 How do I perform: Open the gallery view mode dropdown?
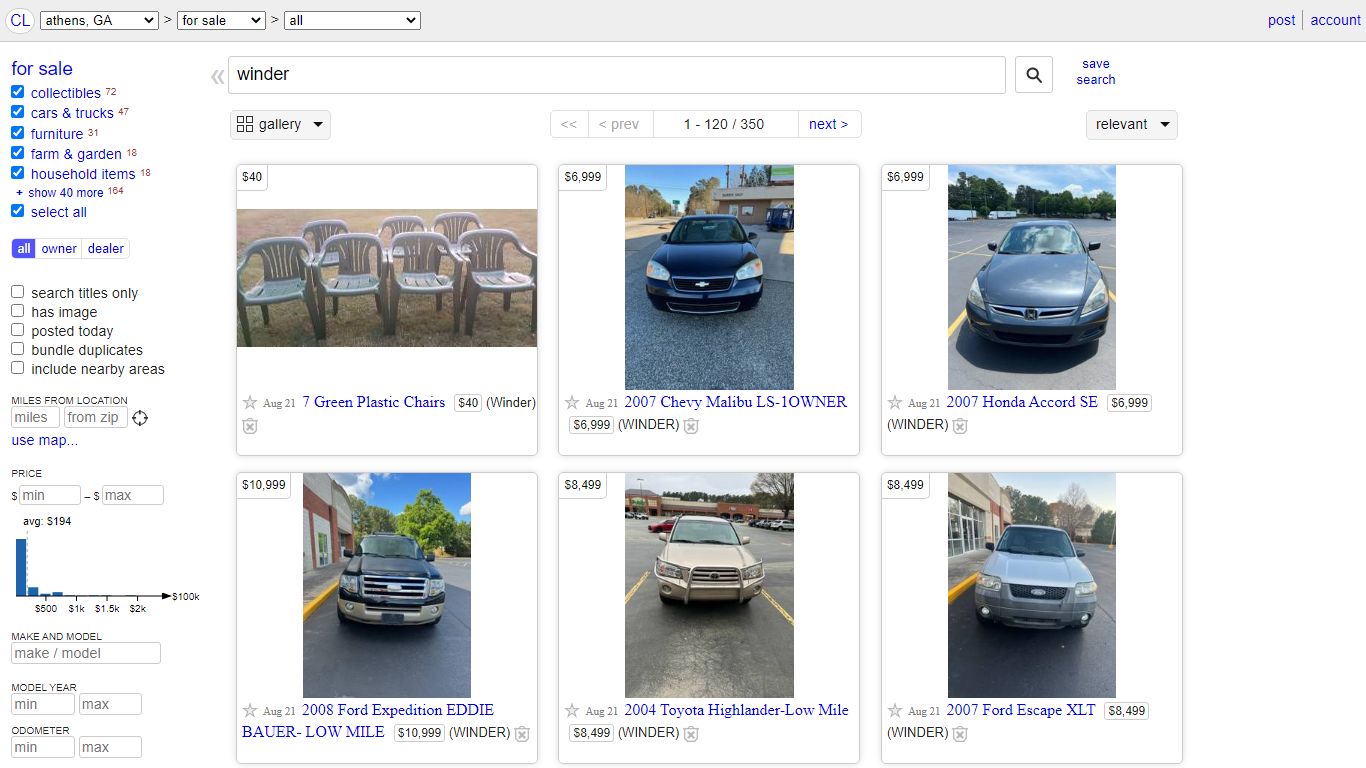click(280, 125)
